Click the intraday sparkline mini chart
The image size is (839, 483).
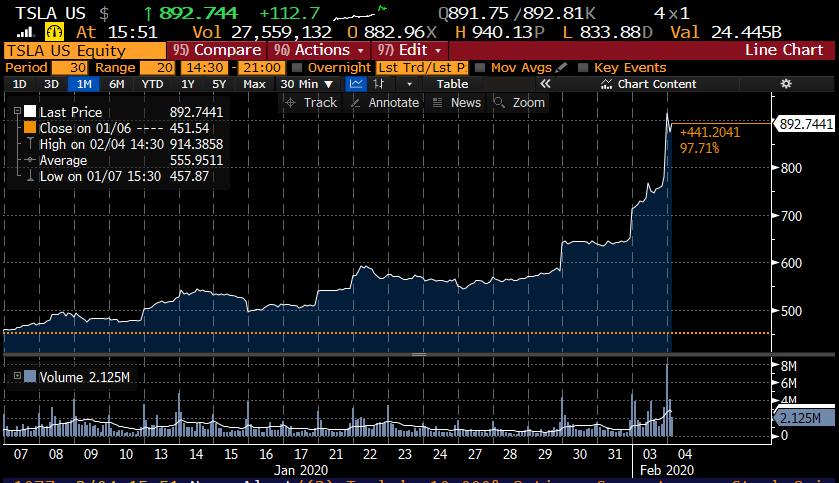point(360,13)
